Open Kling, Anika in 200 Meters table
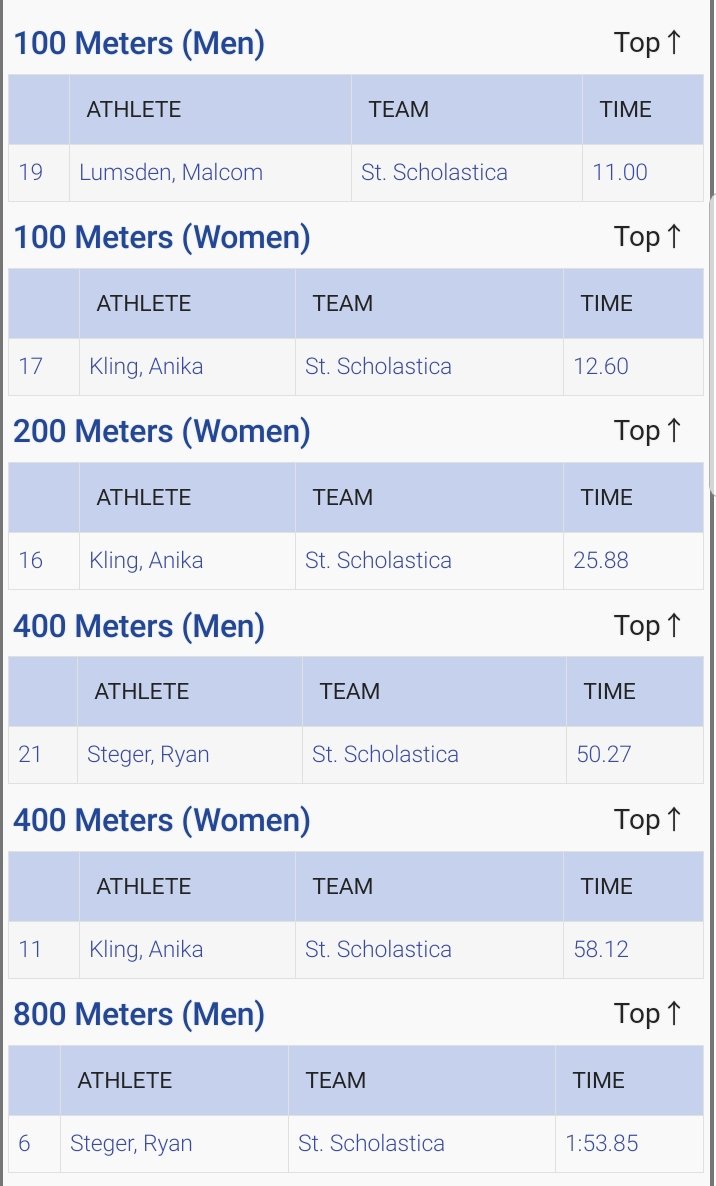Image resolution: width=716 pixels, height=1186 pixels. point(146,560)
